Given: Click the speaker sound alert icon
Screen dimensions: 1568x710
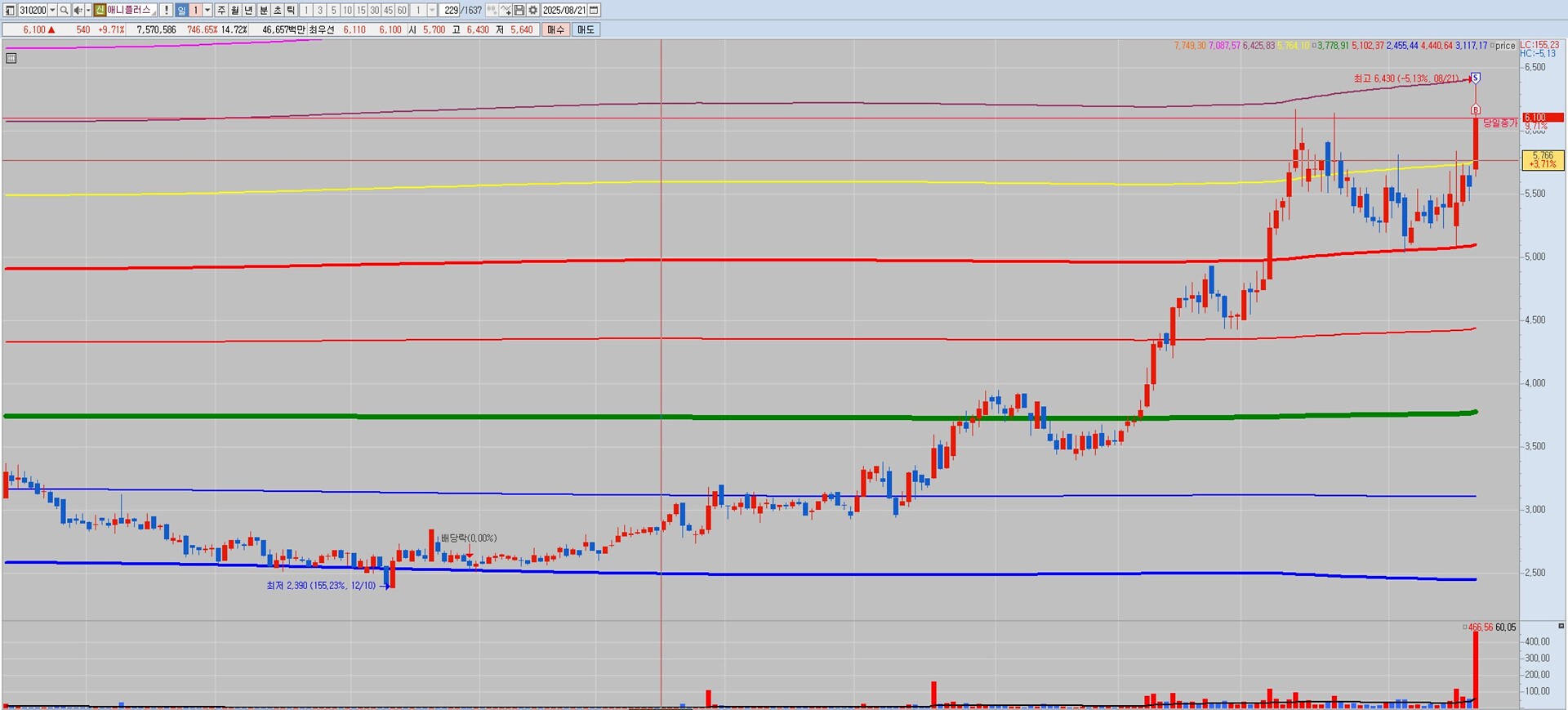Looking at the screenshot, I should (78, 10).
